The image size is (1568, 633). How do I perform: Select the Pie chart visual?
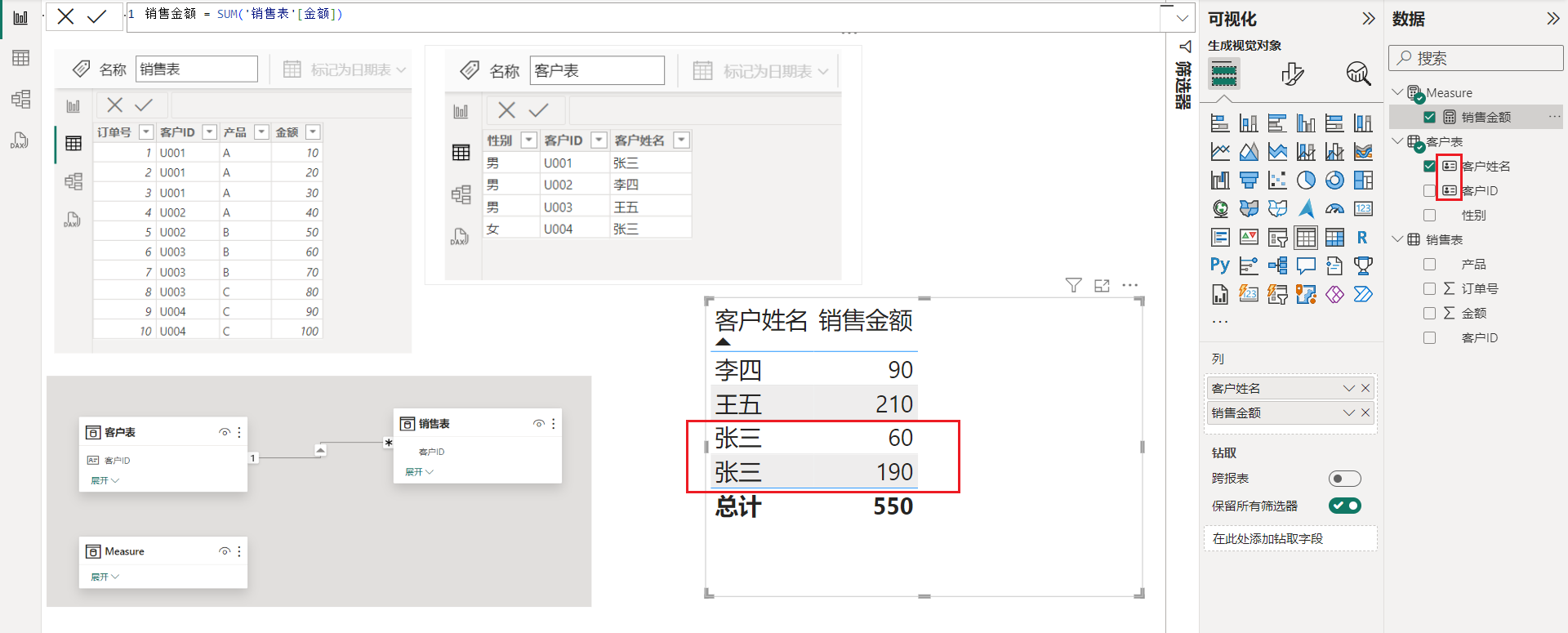coord(1306,180)
